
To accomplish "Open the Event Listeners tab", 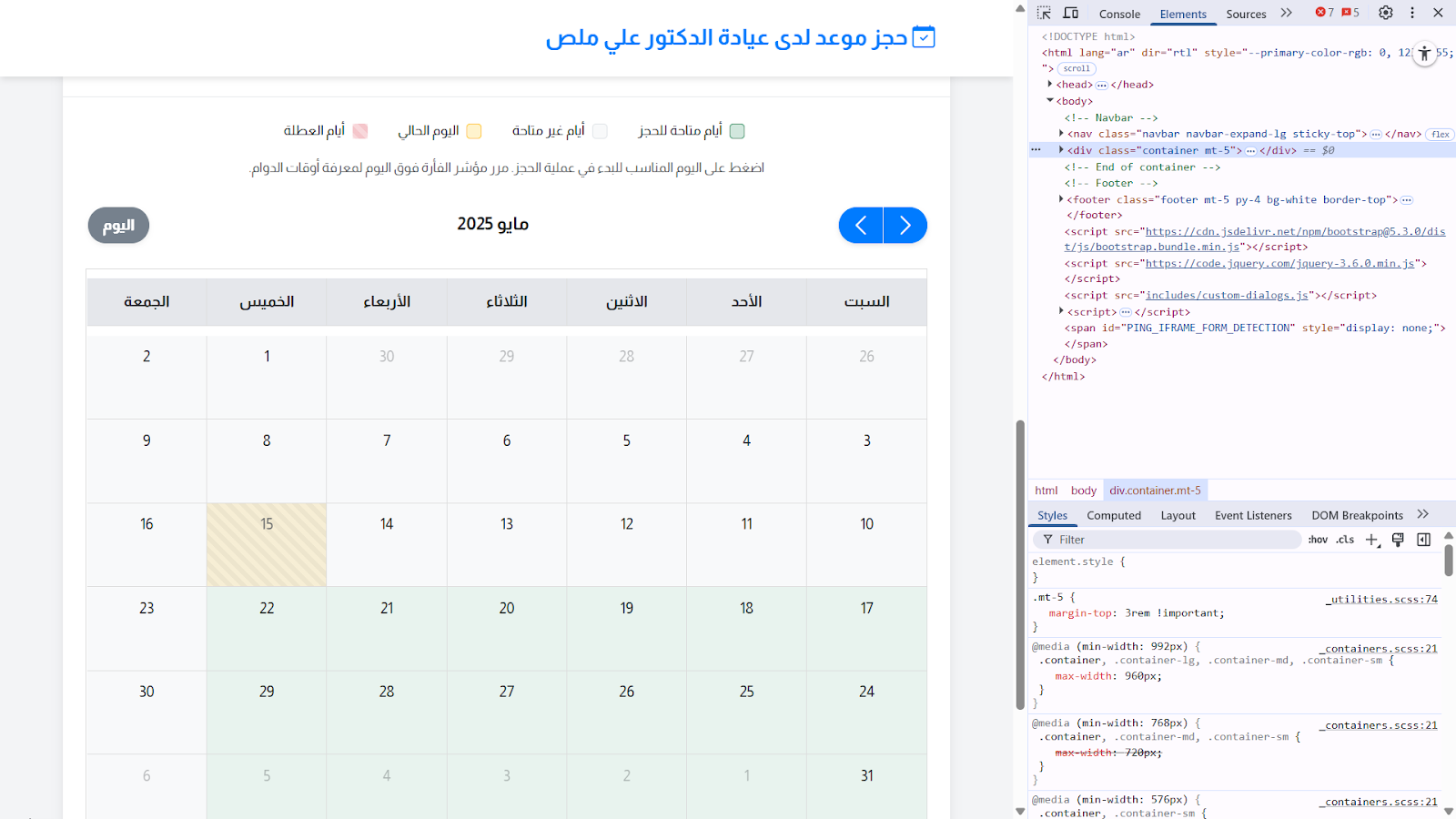I will (x=1253, y=515).
